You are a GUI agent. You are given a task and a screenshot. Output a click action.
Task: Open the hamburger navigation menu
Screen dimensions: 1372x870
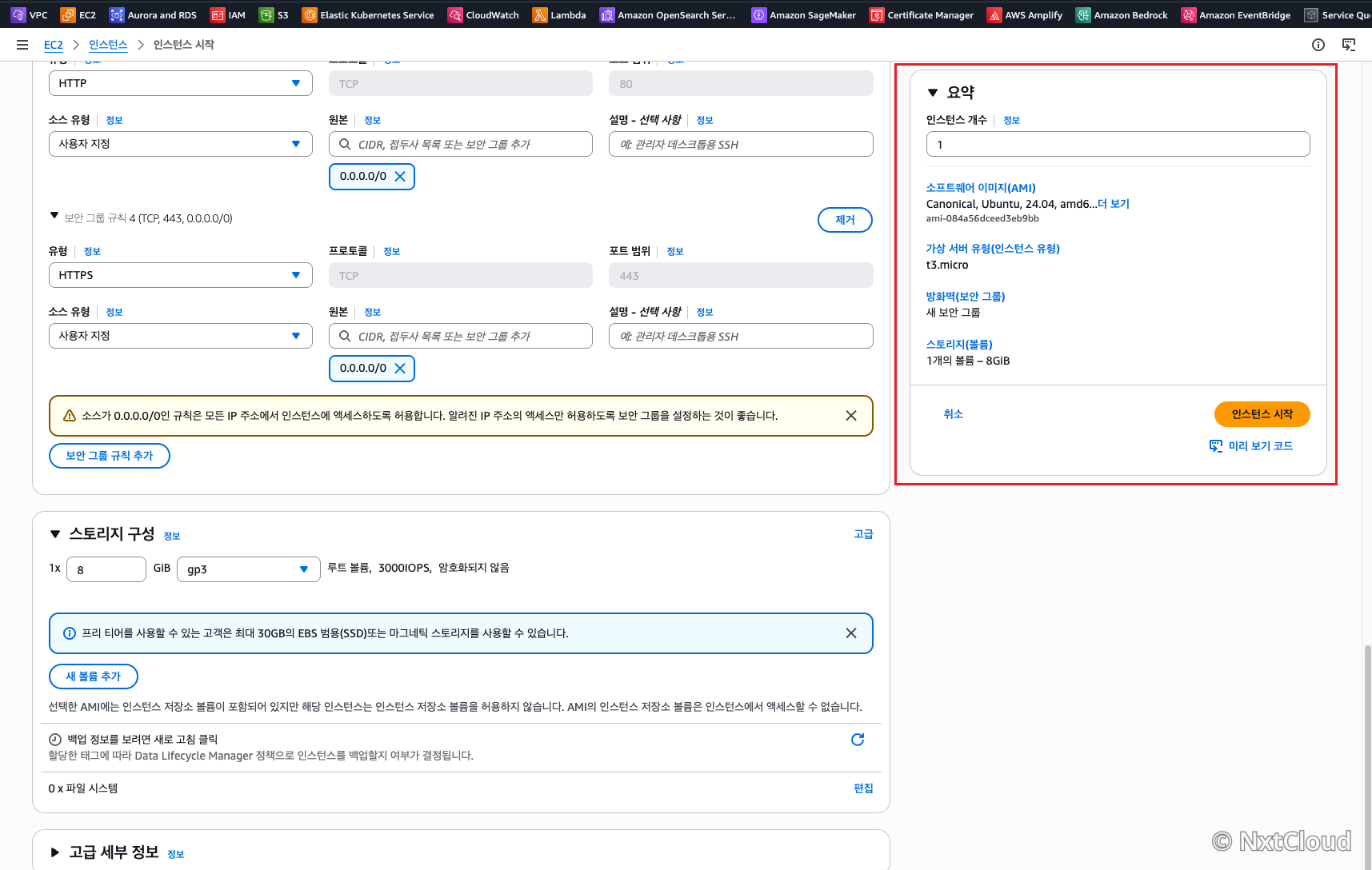22,45
